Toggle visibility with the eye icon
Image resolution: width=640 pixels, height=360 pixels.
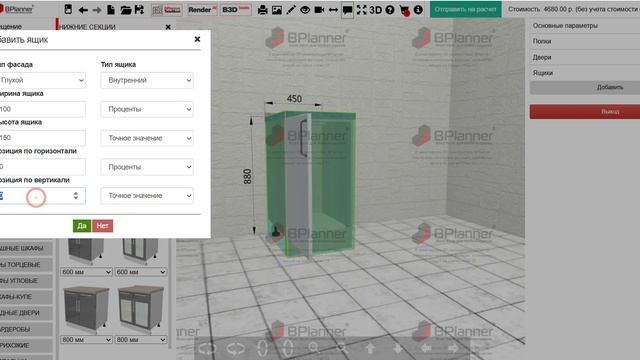(305, 10)
